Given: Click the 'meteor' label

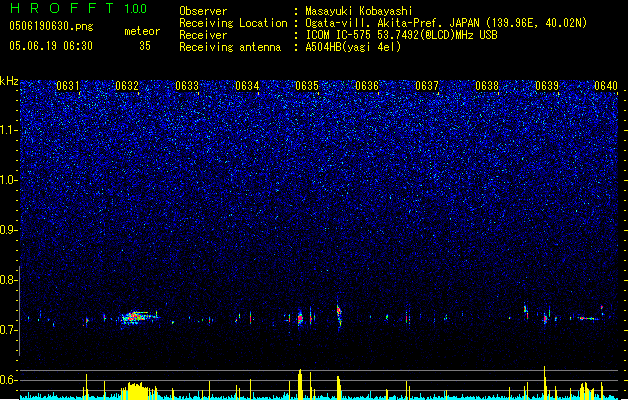Looking at the screenshot, I should [142, 31].
